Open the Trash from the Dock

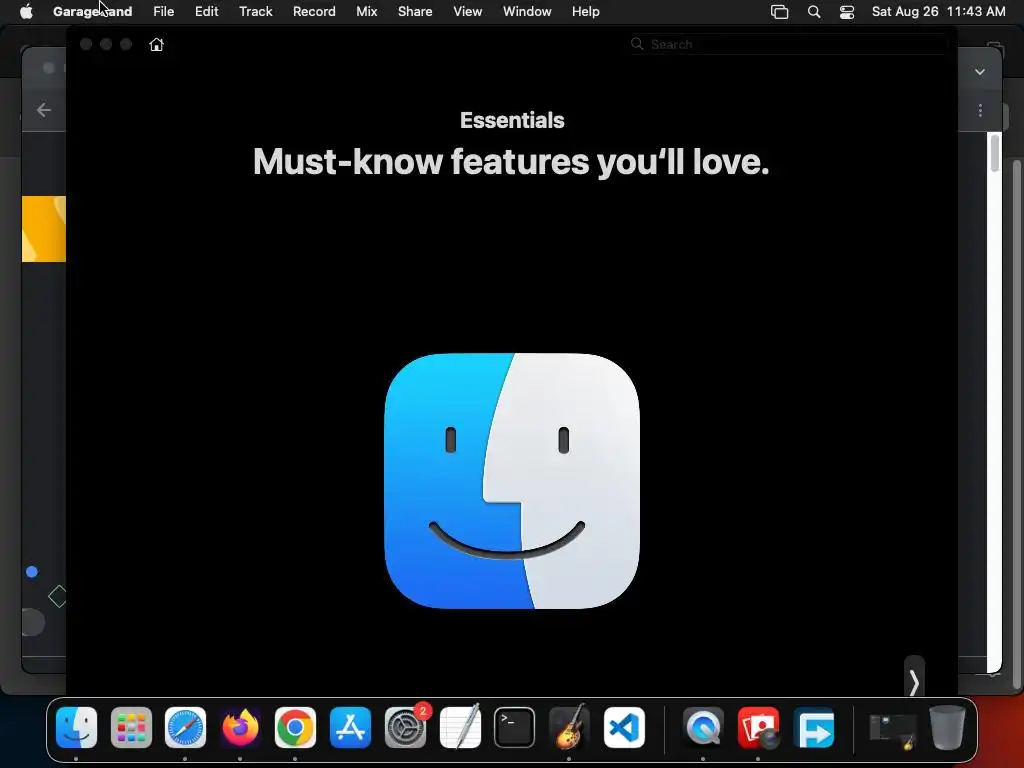(x=948, y=727)
